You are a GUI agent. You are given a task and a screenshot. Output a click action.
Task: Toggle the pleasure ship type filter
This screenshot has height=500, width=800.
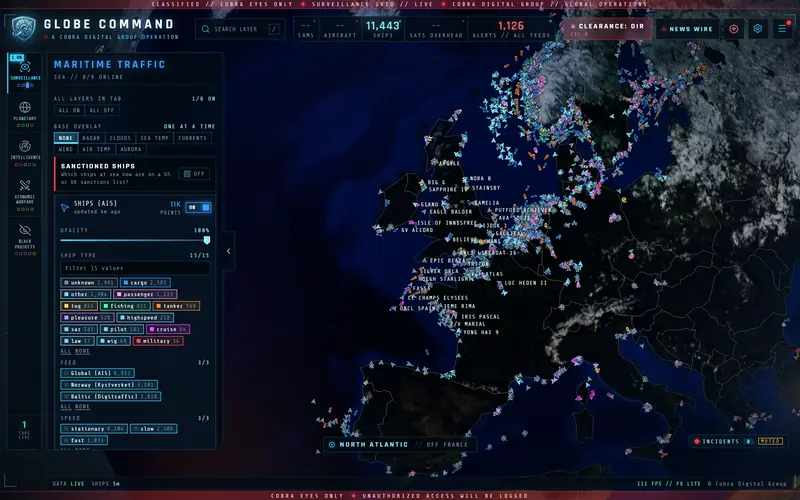tap(87, 317)
